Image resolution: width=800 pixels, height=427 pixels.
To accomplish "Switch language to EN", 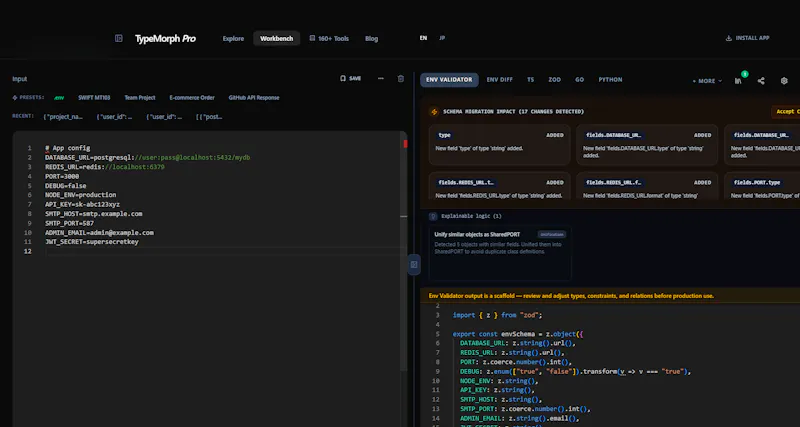I will click(423, 38).
